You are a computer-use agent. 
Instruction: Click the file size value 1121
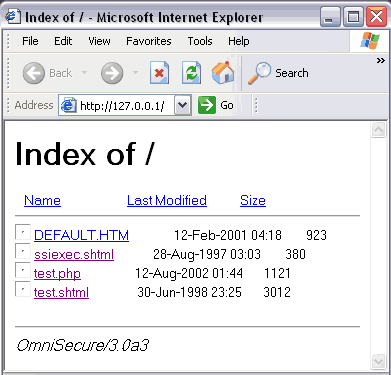pyautogui.click(x=277, y=273)
